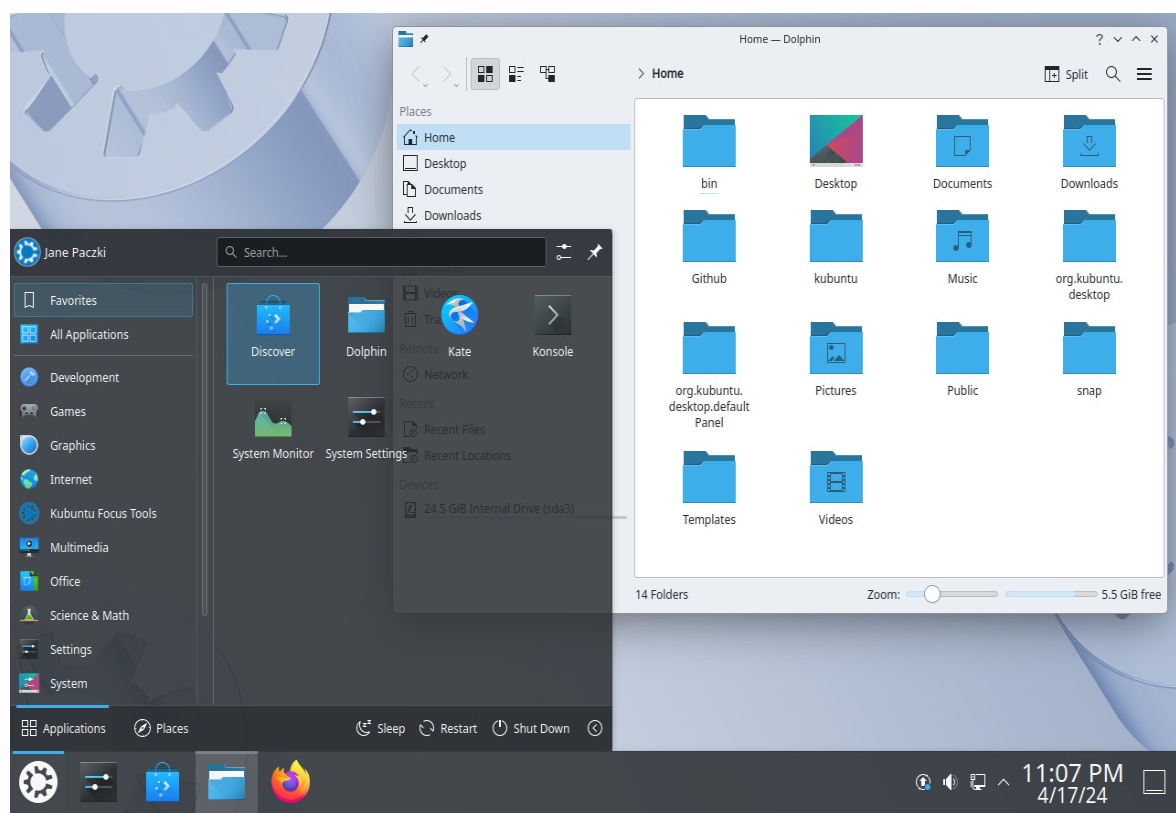The image size is (1176, 813).
Task: Switch Dolphin to Details view mode
Action: pyautogui.click(x=516, y=73)
